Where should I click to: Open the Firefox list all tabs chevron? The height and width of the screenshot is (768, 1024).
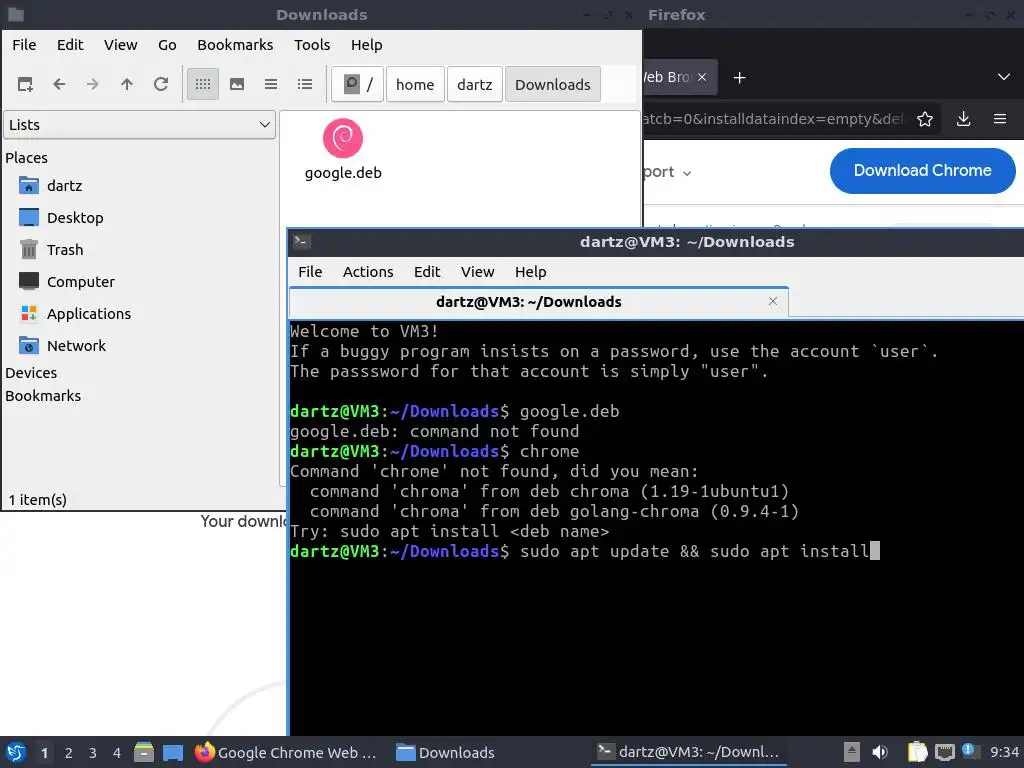coord(1004,77)
